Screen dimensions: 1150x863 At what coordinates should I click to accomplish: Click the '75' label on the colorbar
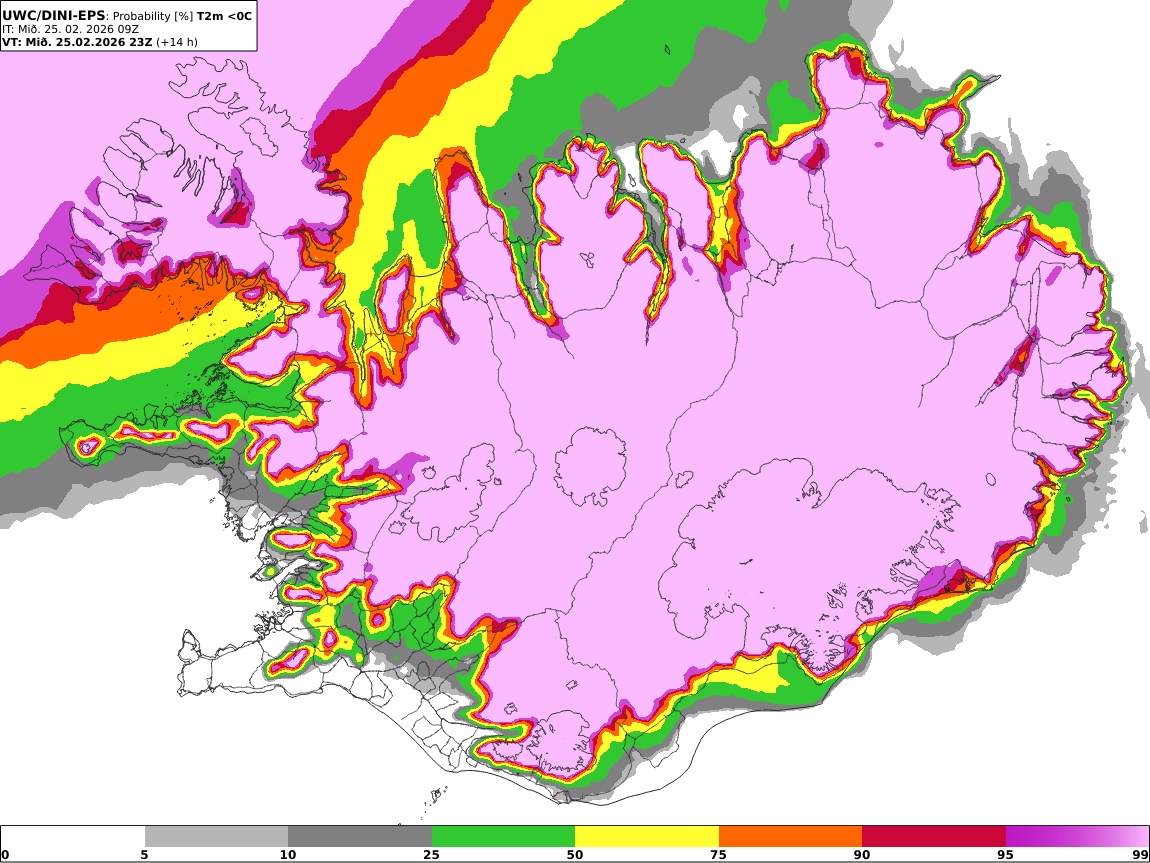(718, 854)
